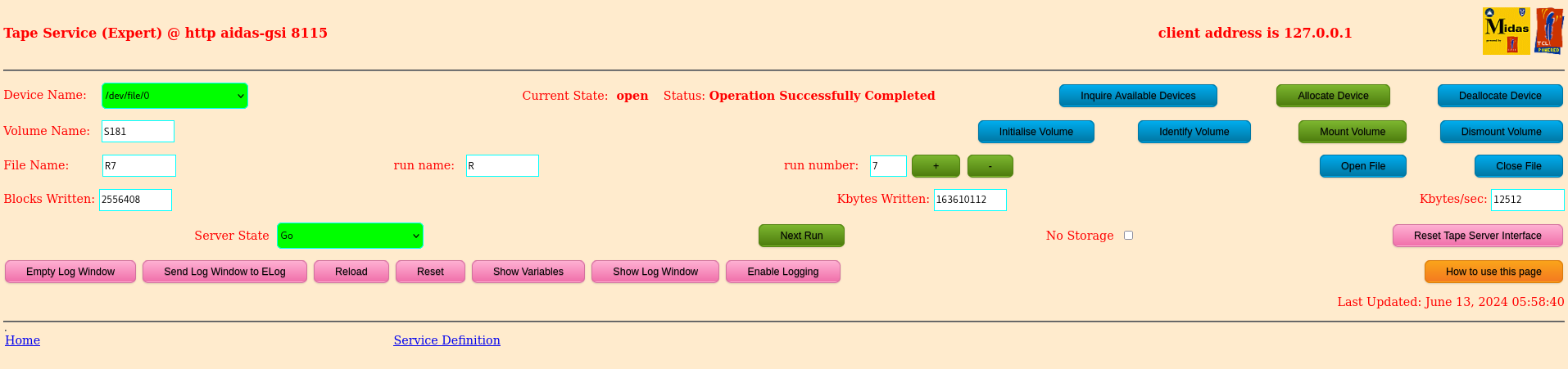
Task: Click the Empty Log Window button
Action: 70,272
